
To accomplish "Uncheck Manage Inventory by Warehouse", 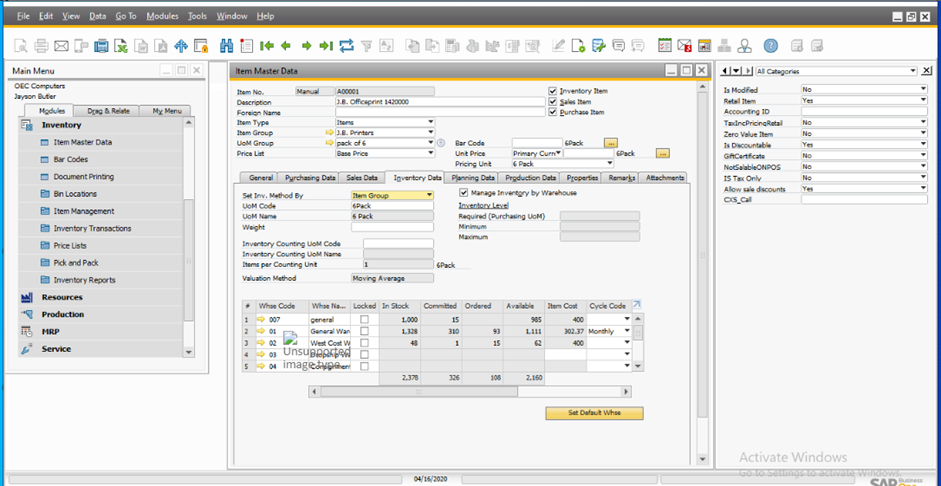I will click(x=463, y=193).
